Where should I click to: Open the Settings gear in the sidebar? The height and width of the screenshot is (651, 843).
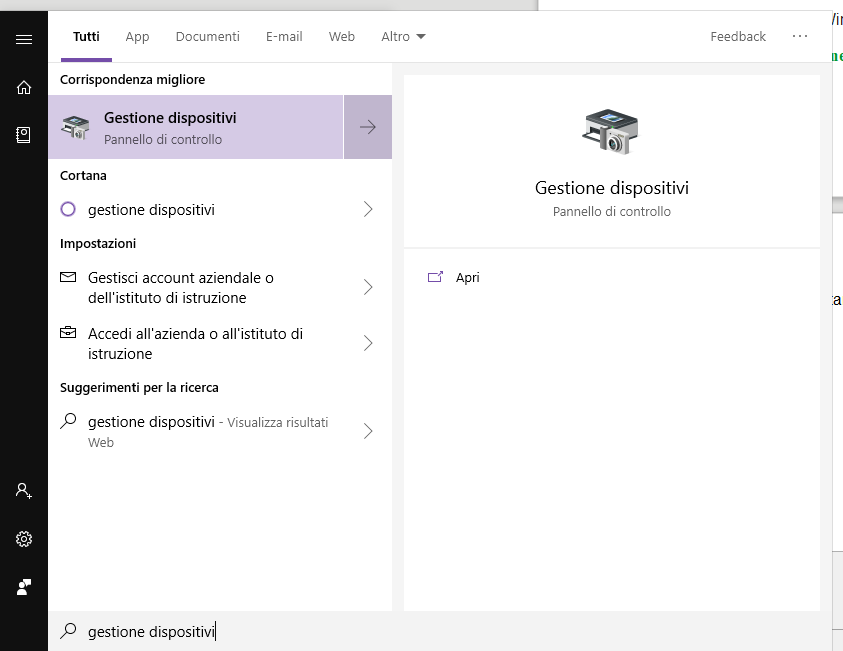(24, 539)
